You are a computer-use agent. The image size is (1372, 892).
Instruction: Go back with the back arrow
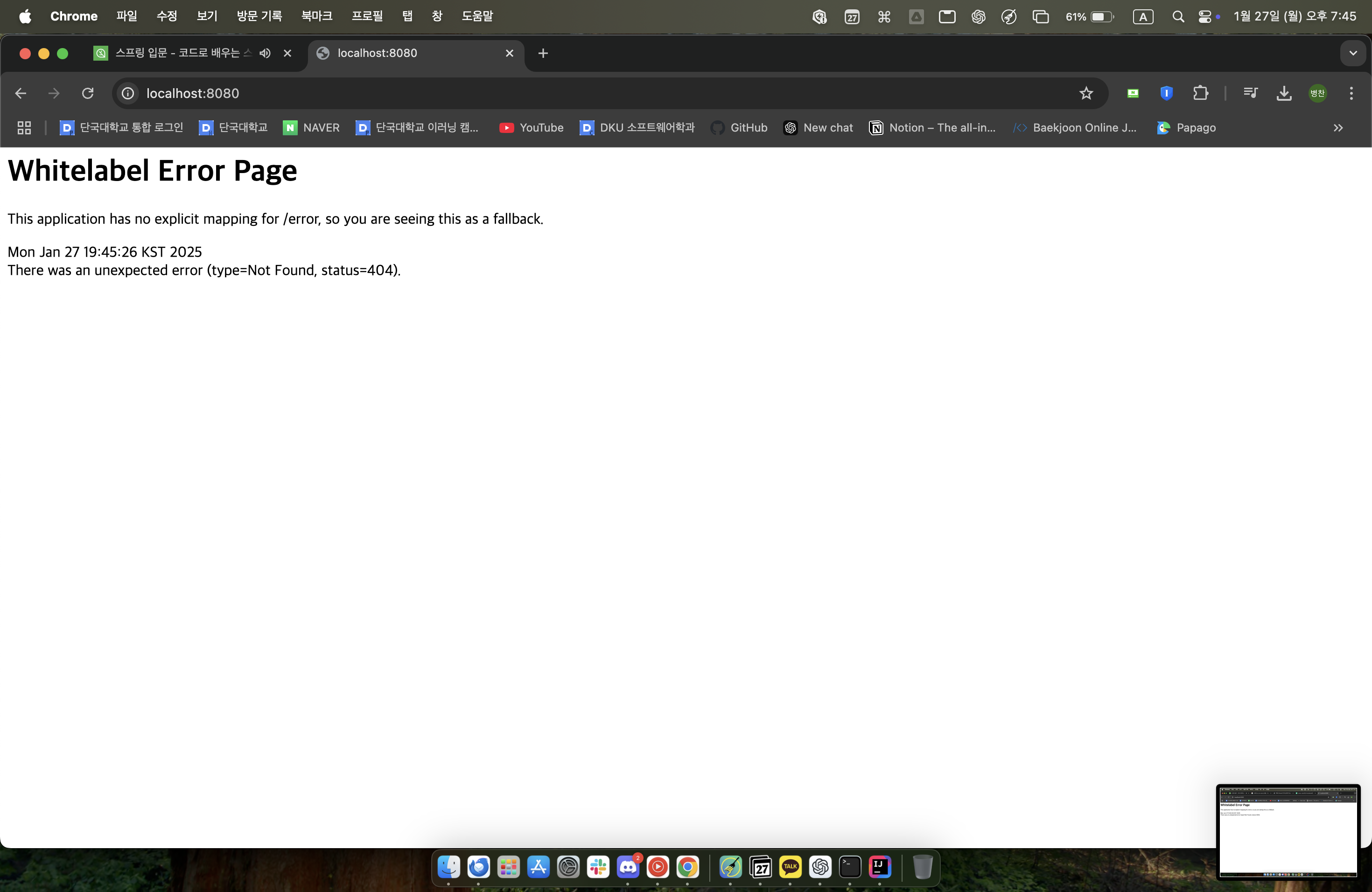(x=21, y=93)
